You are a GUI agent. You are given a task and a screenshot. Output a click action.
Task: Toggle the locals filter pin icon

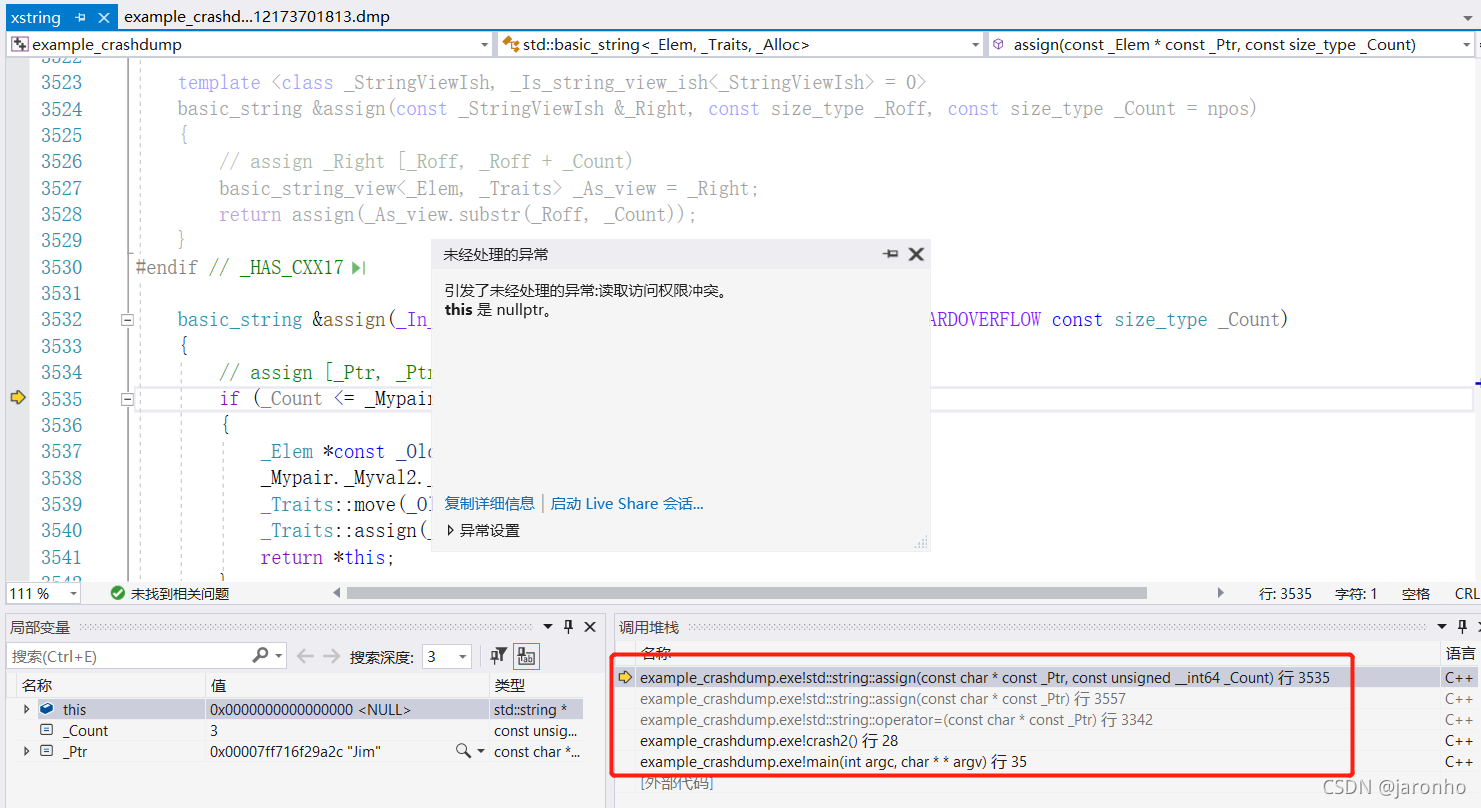pos(499,656)
